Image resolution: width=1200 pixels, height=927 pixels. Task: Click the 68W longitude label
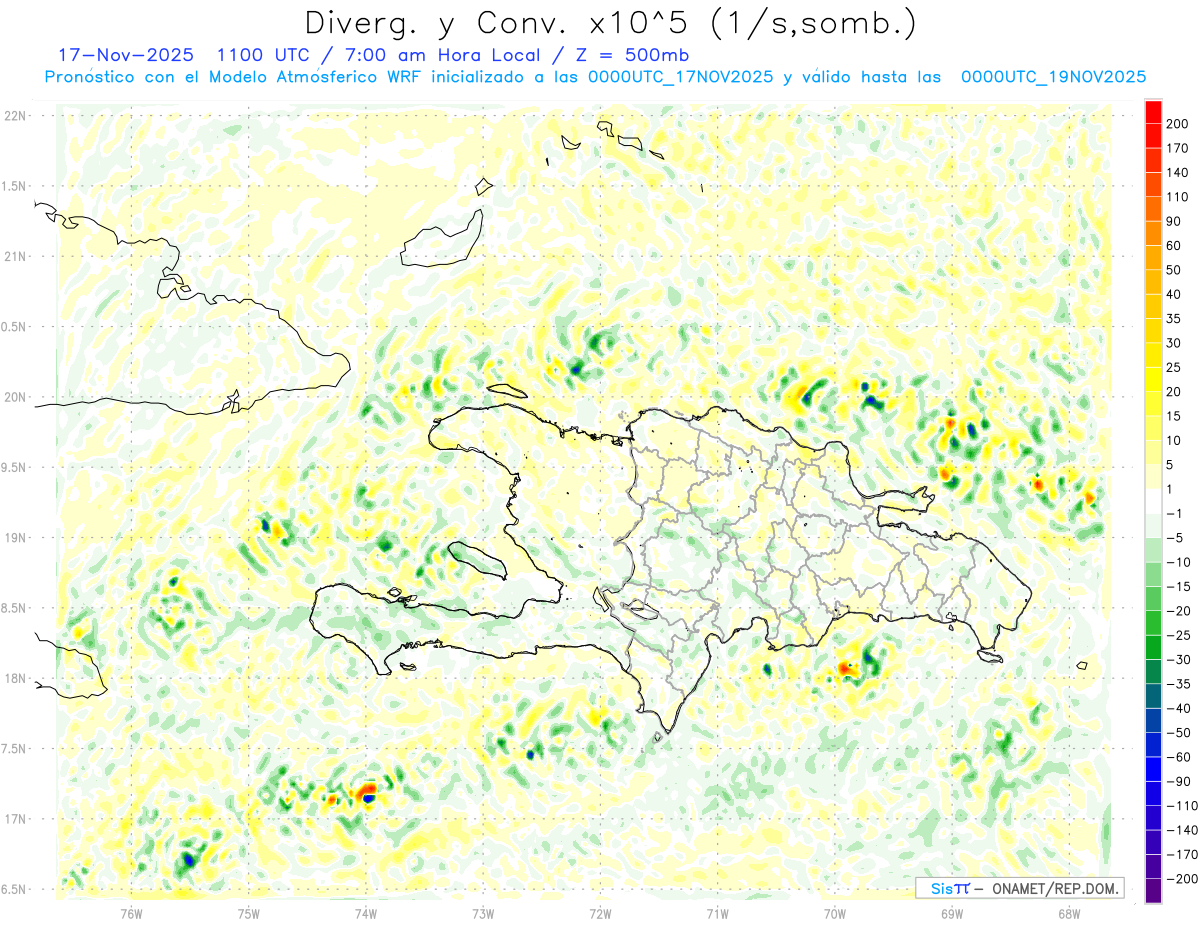coord(1068,913)
